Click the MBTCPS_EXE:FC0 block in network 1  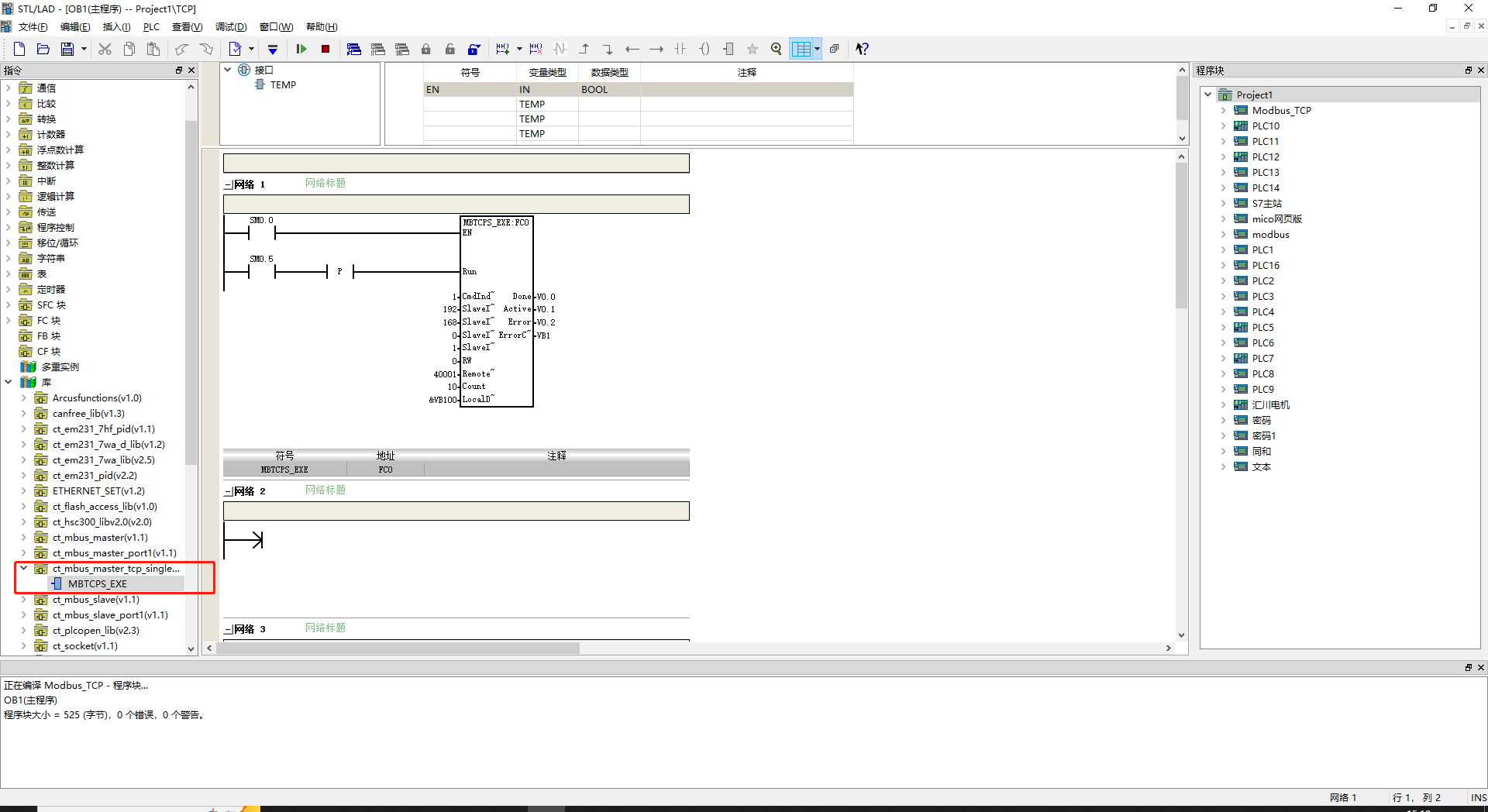click(496, 311)
